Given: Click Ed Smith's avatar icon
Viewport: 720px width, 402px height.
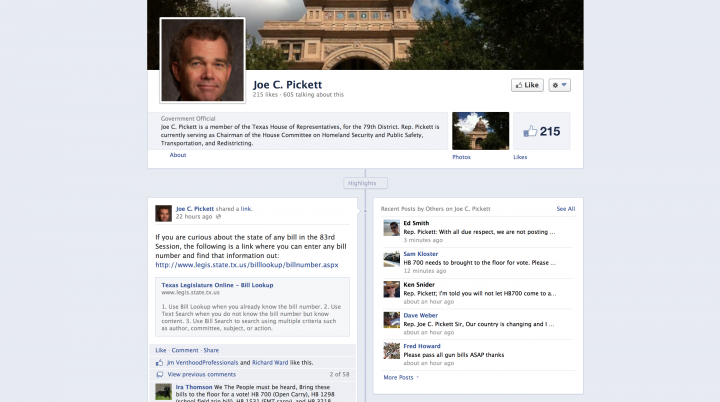Looking at the screenshot, I should click(391, 228).
